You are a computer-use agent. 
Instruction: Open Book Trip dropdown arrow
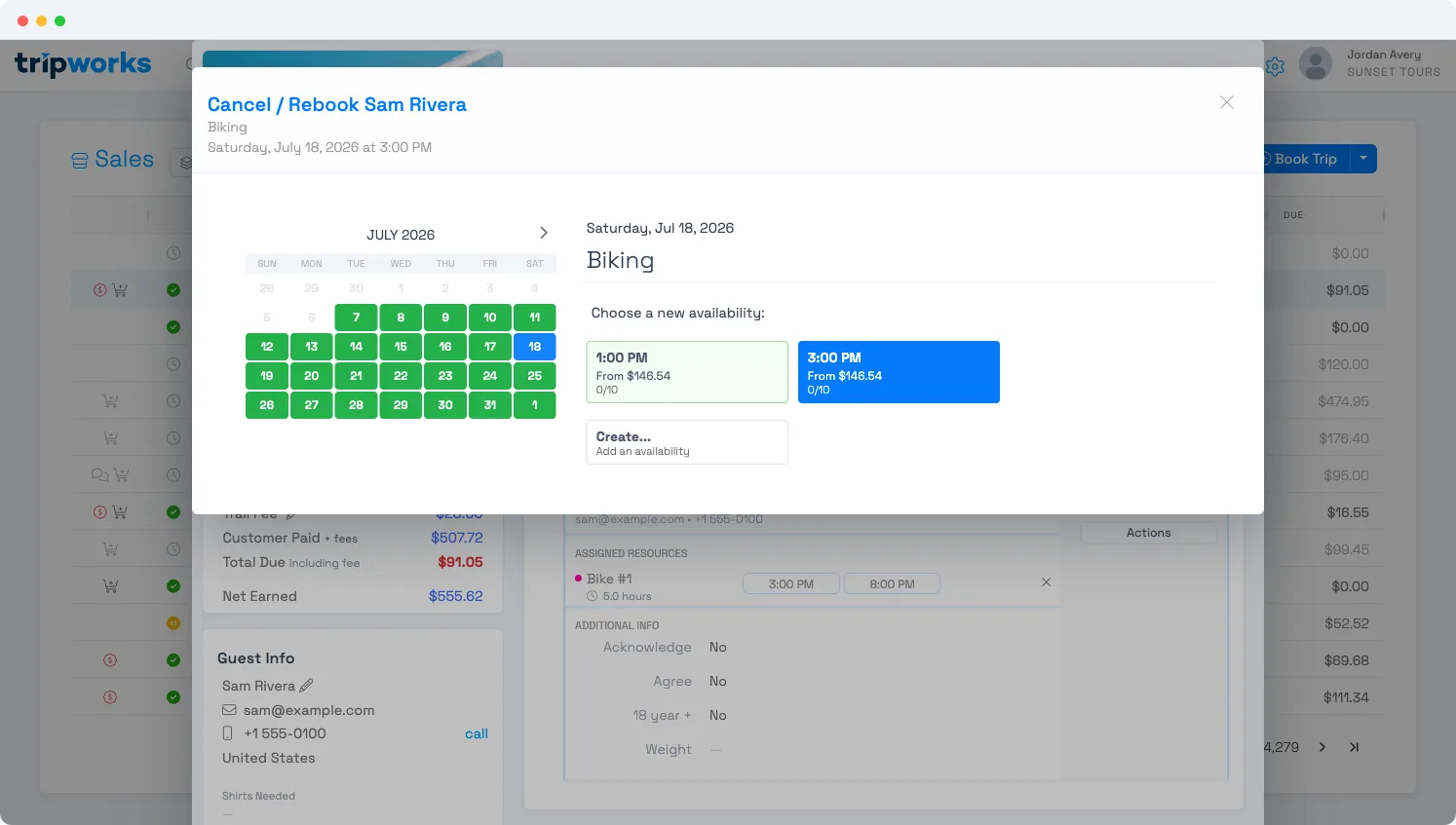[1363, 159]
